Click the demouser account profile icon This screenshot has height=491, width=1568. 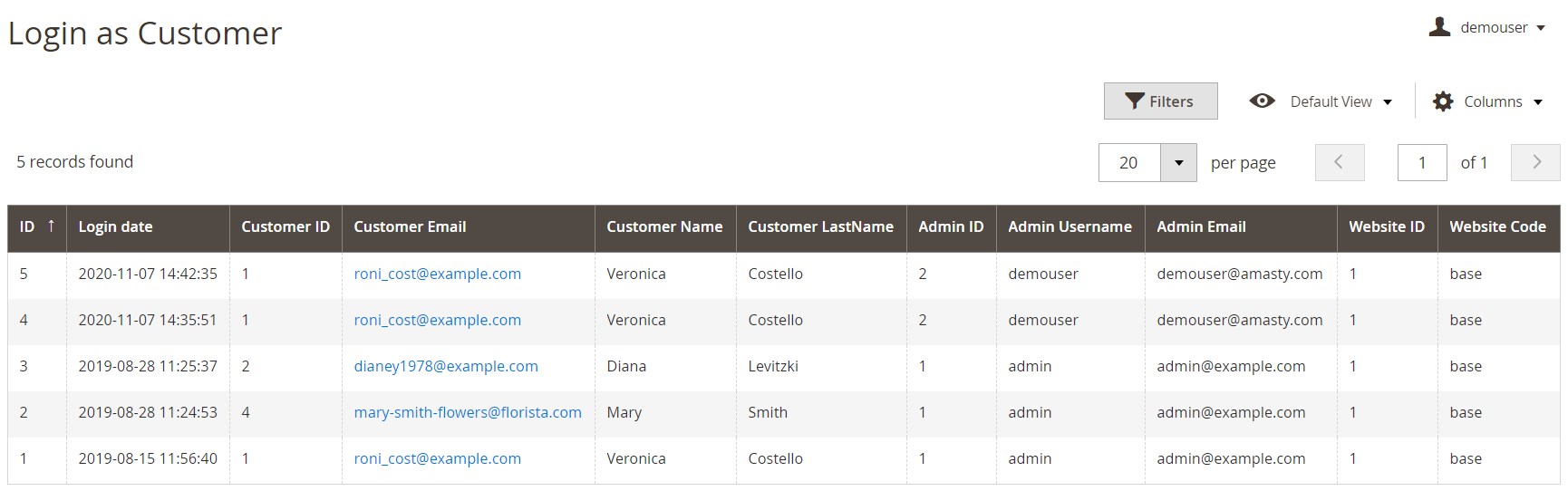coord(1439,27)
